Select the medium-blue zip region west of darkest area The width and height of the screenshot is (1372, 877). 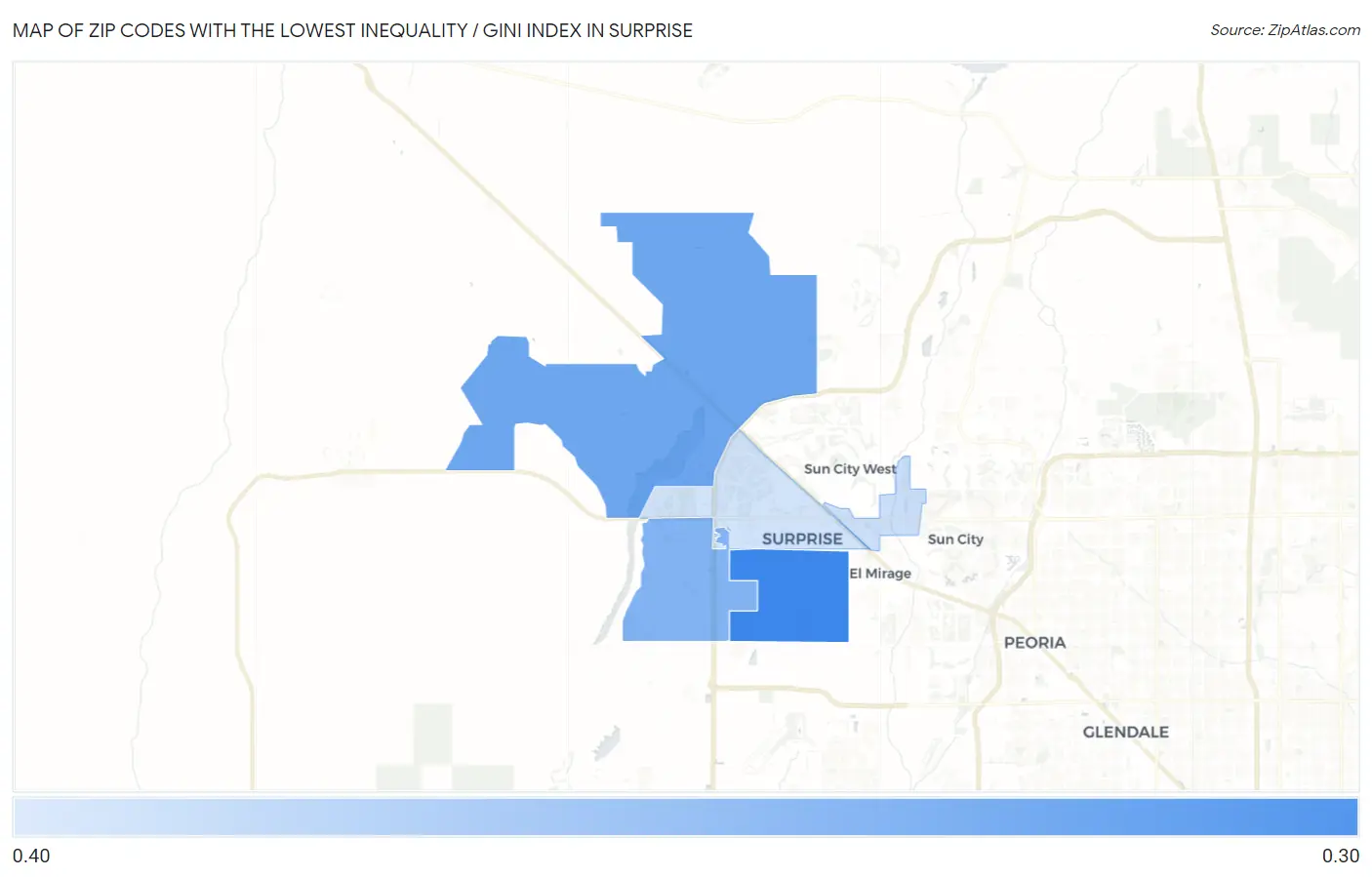[677, 580]
